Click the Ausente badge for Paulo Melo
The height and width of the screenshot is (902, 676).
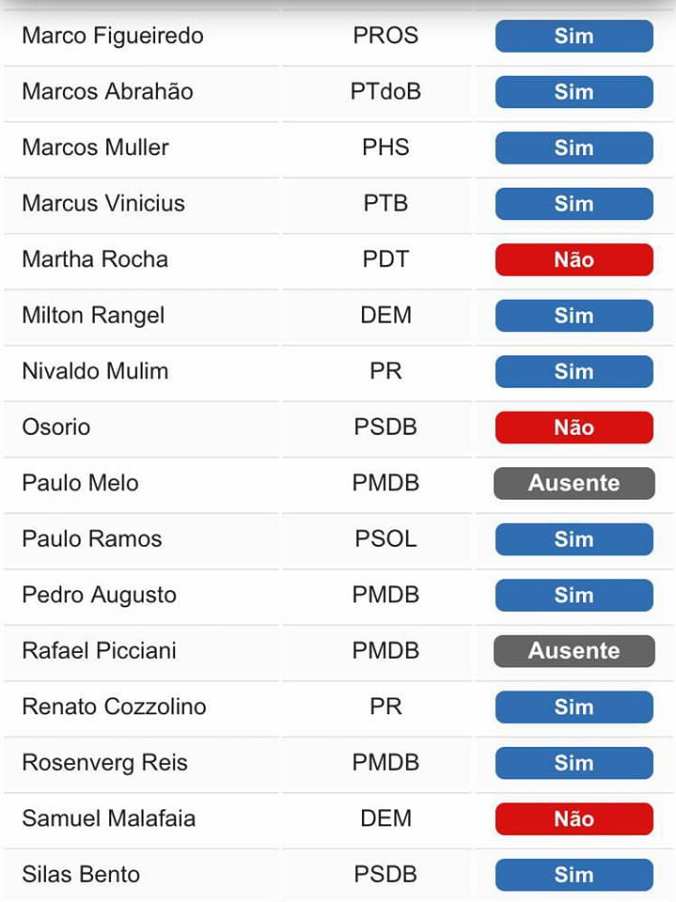(x=573, y=483)
